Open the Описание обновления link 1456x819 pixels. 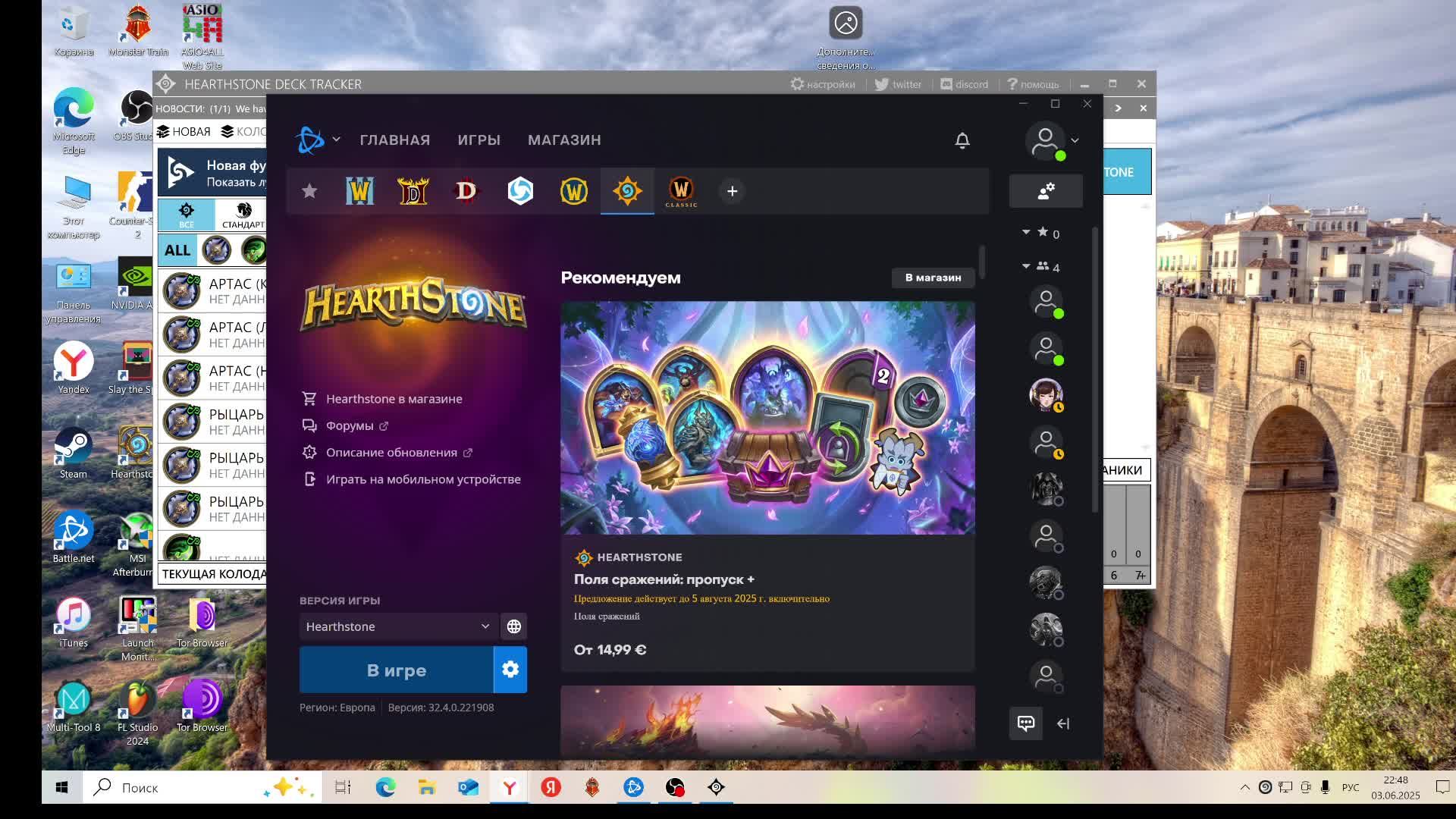[x=391, y=453]
